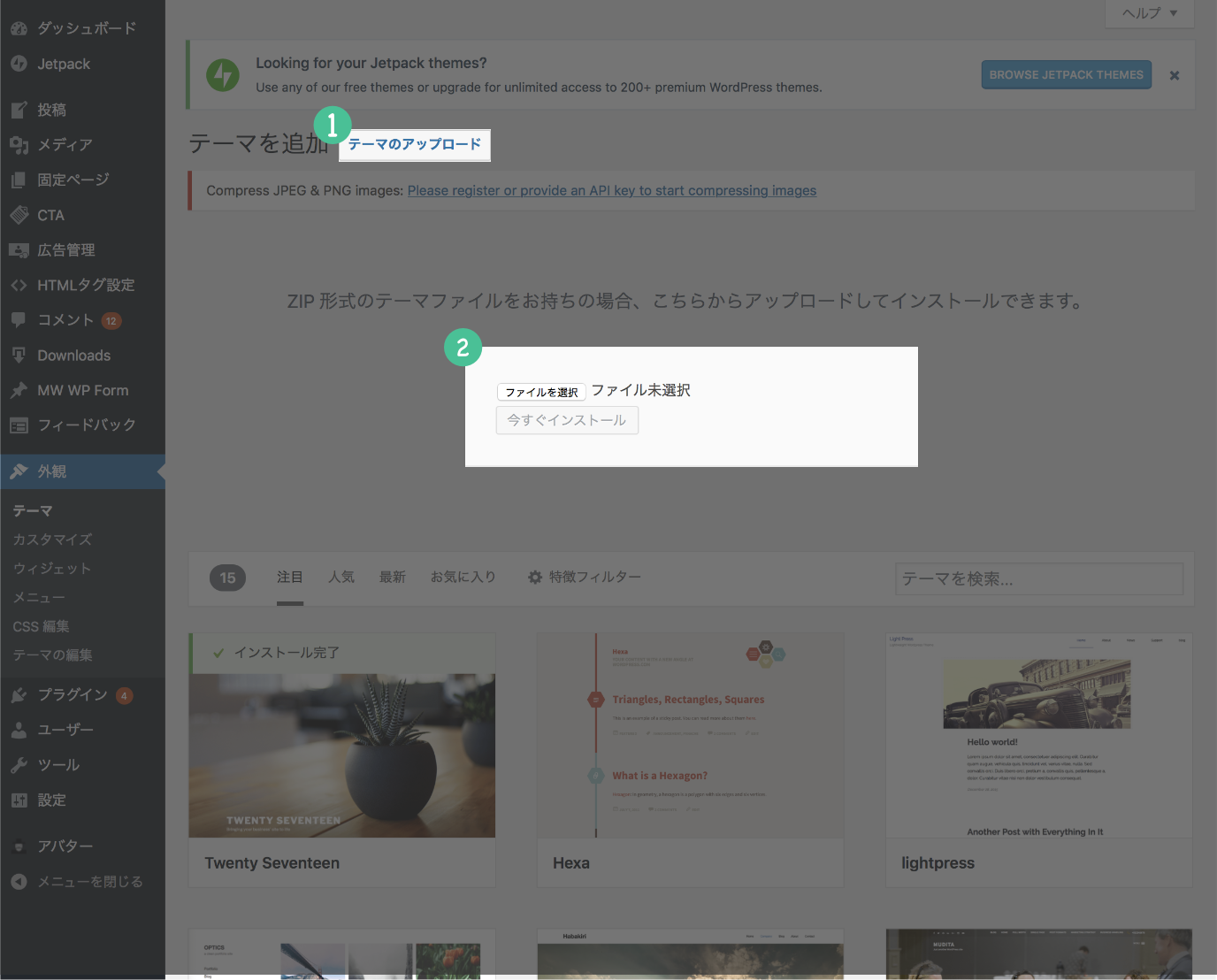Screen dimensions: 1217x980
Task: Click the Hexa theme name label
Action: tap(571, 863)
